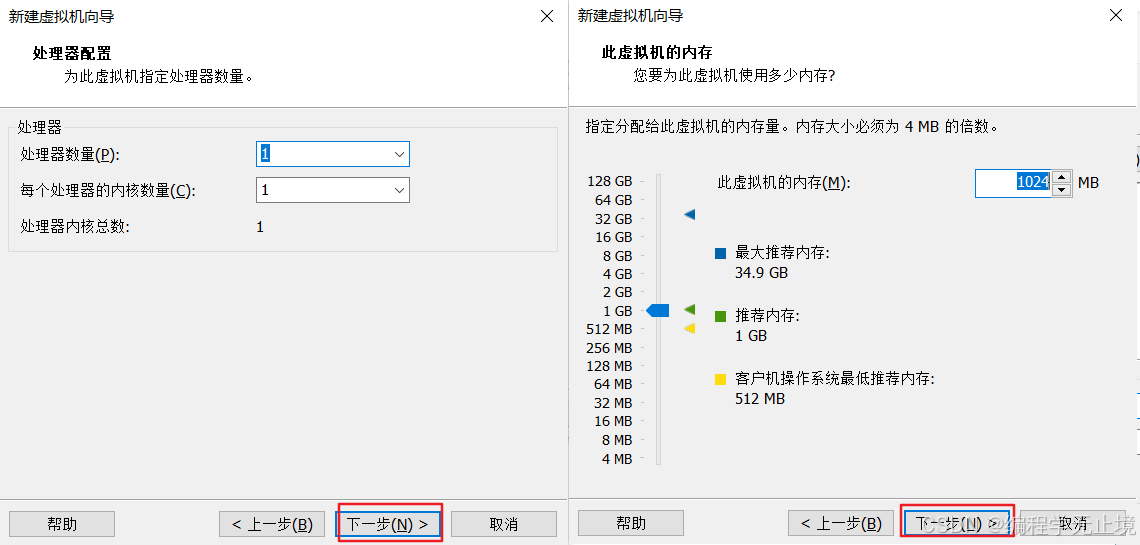Click 取消 in processor configuration dialog
Image resolution: width=1140 pixels, height=545 pixels.
pyautogui.click(x=504, y=524)
